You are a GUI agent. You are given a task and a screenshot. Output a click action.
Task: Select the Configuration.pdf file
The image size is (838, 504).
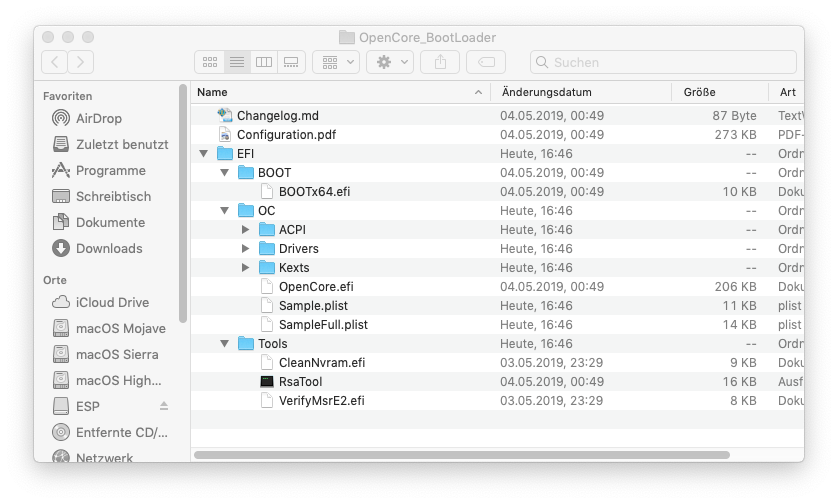[x=498, y=135]
